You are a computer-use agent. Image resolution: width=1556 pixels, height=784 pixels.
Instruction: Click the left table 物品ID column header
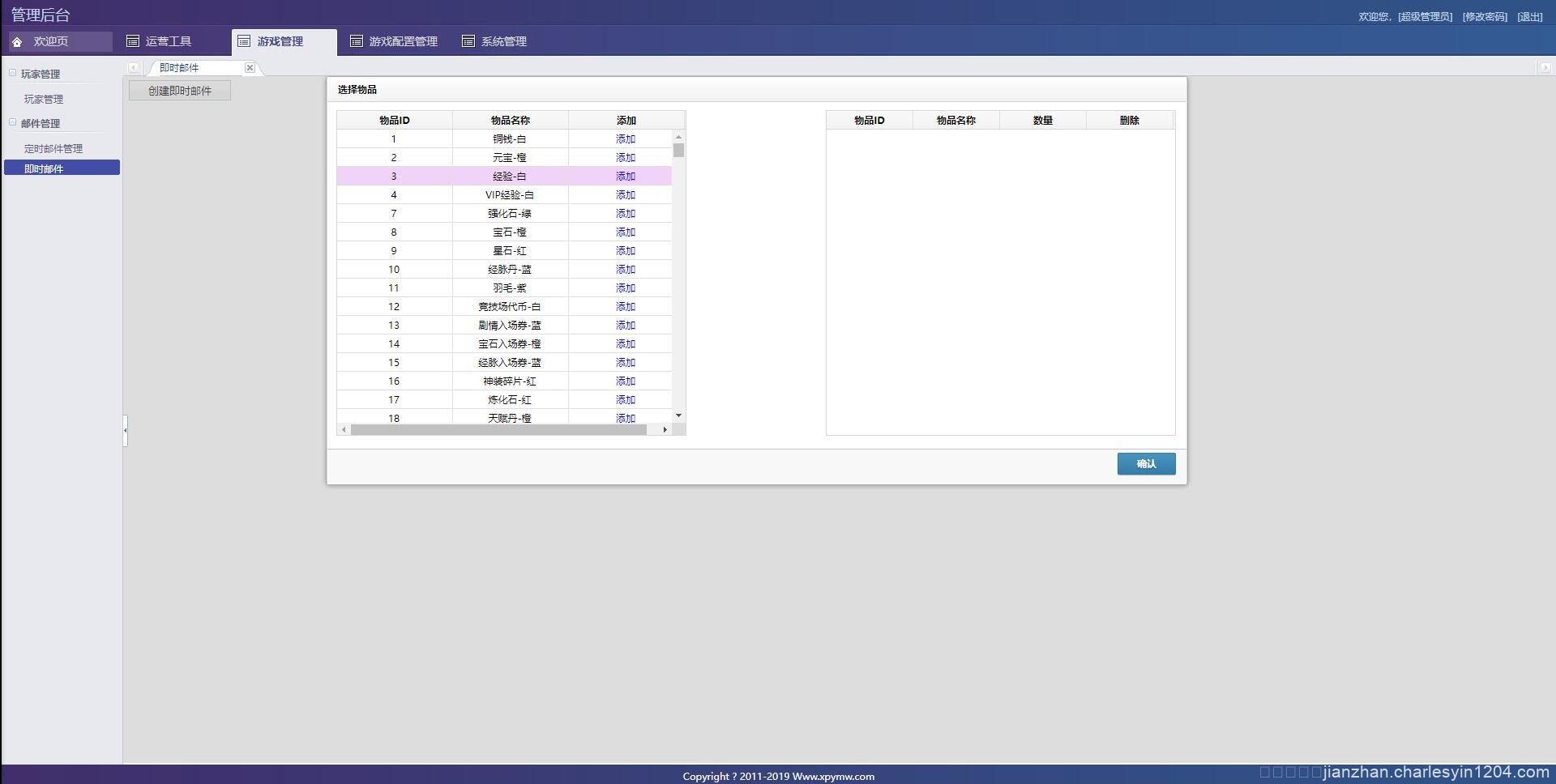[x=395, y=121]
